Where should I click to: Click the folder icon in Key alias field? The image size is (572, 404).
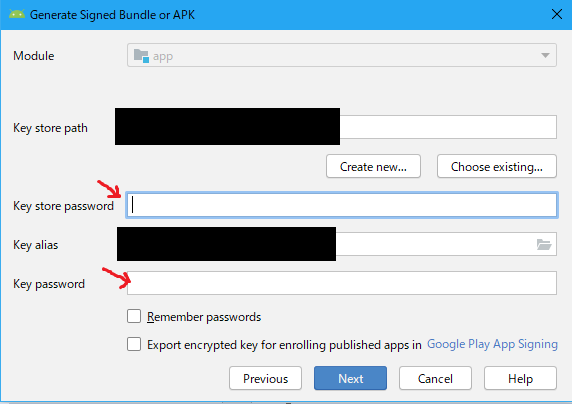[544, 244]
